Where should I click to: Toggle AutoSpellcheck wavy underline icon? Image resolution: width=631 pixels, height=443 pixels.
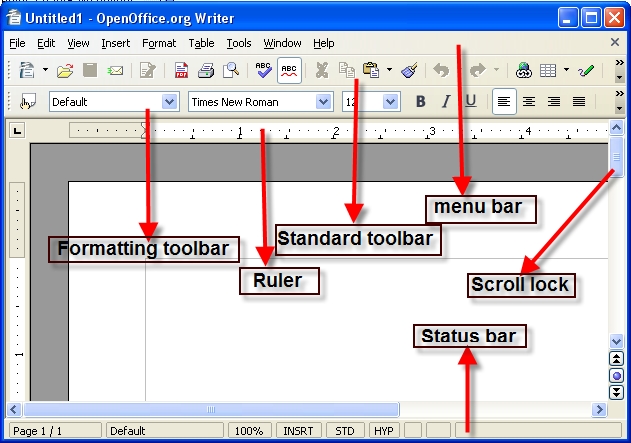click(289, 70)
